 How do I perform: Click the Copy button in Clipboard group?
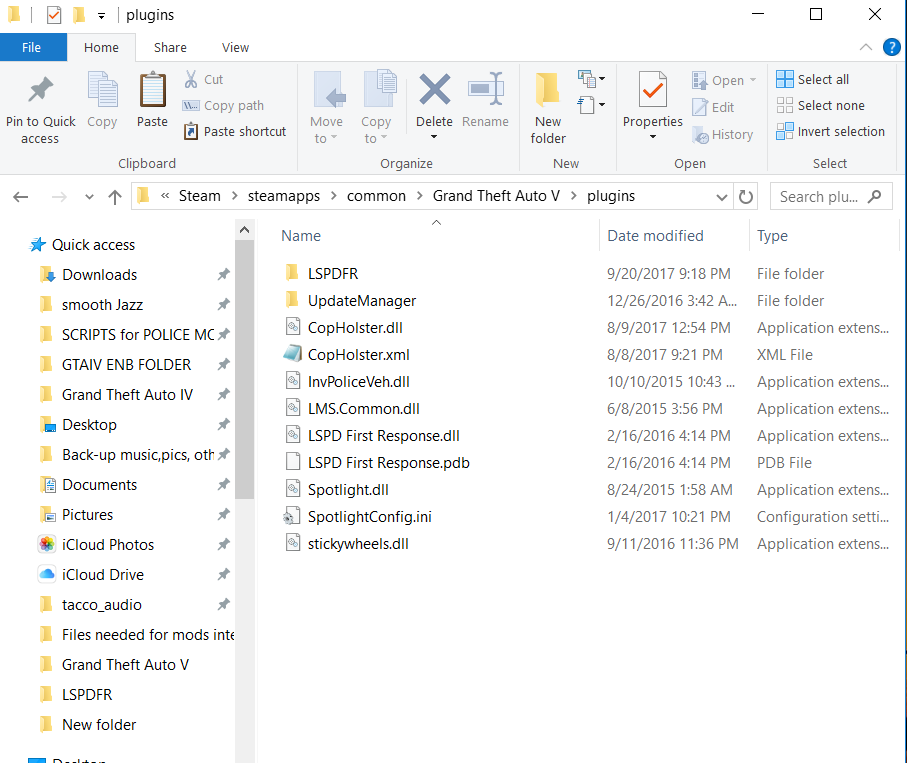[x=102, y=99]
